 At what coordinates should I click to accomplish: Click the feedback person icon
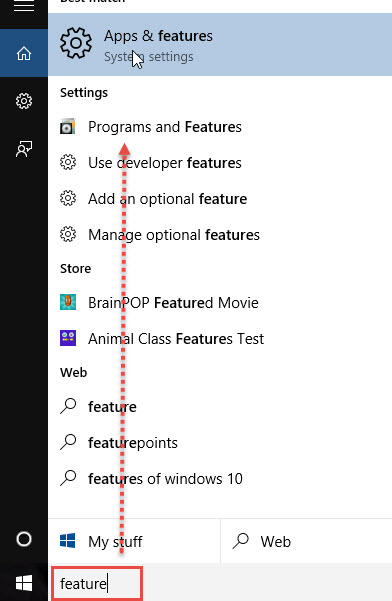(x=24, y=149)
